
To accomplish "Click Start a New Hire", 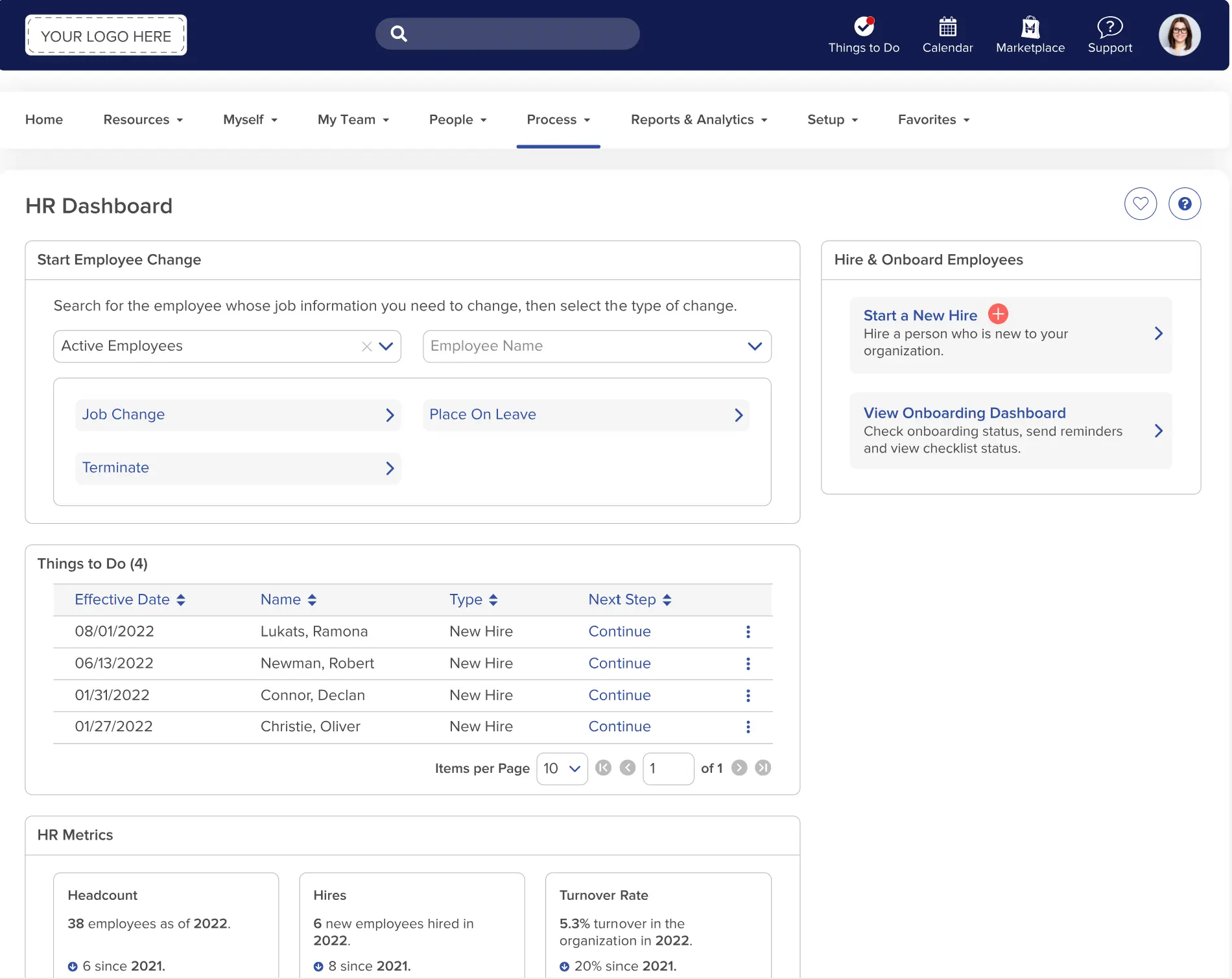I will click(920, 315).
